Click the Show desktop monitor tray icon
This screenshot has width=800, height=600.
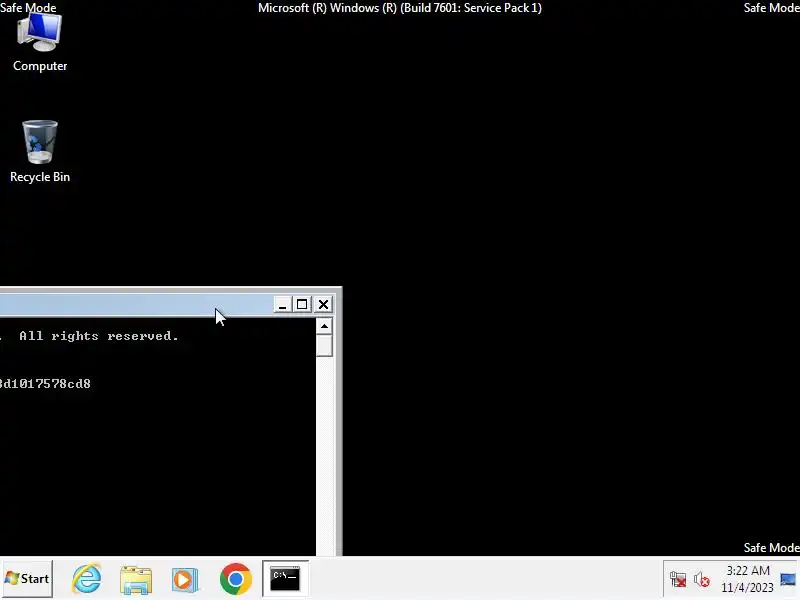tap(788, 579)
